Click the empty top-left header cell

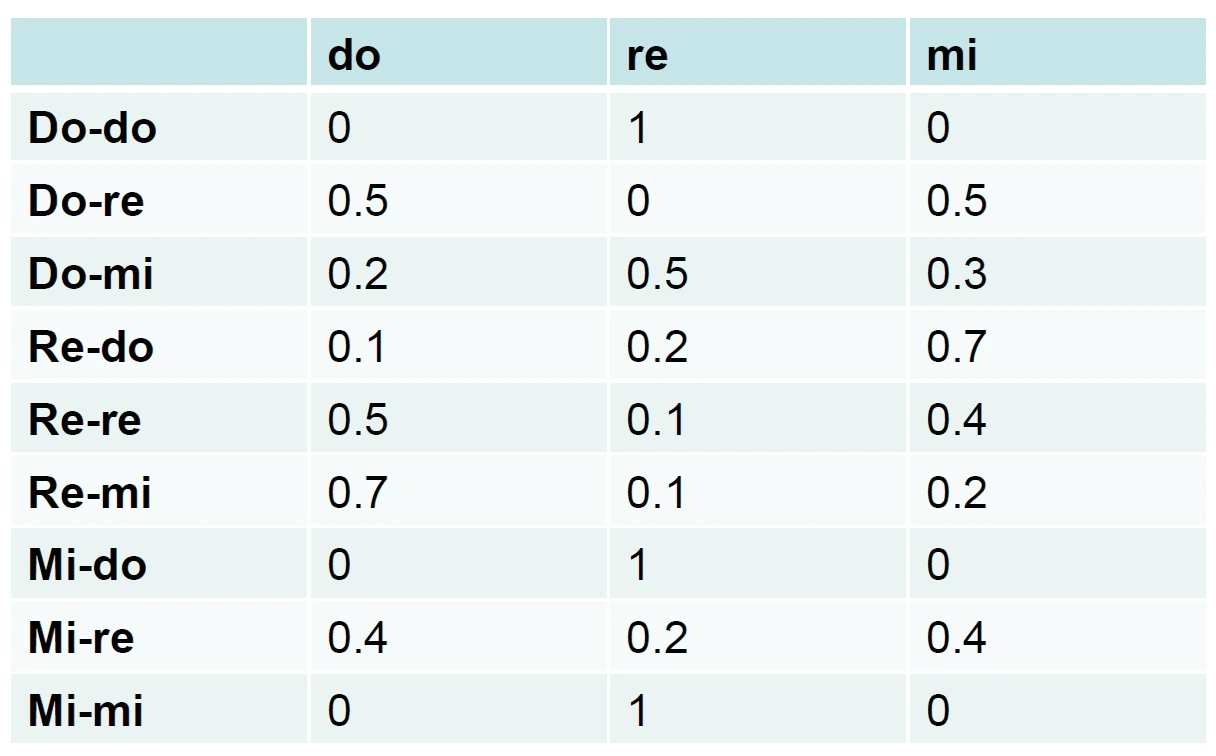[158, 52]
